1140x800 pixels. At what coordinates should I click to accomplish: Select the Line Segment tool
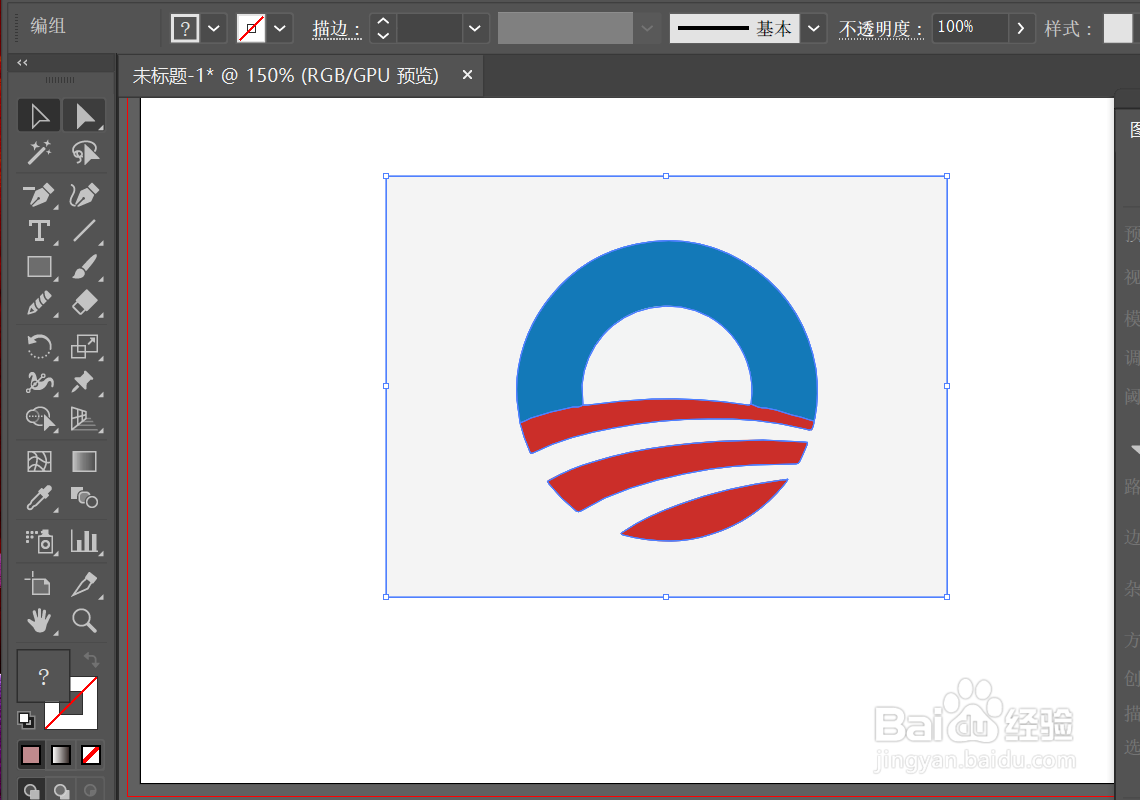(84, 231)
